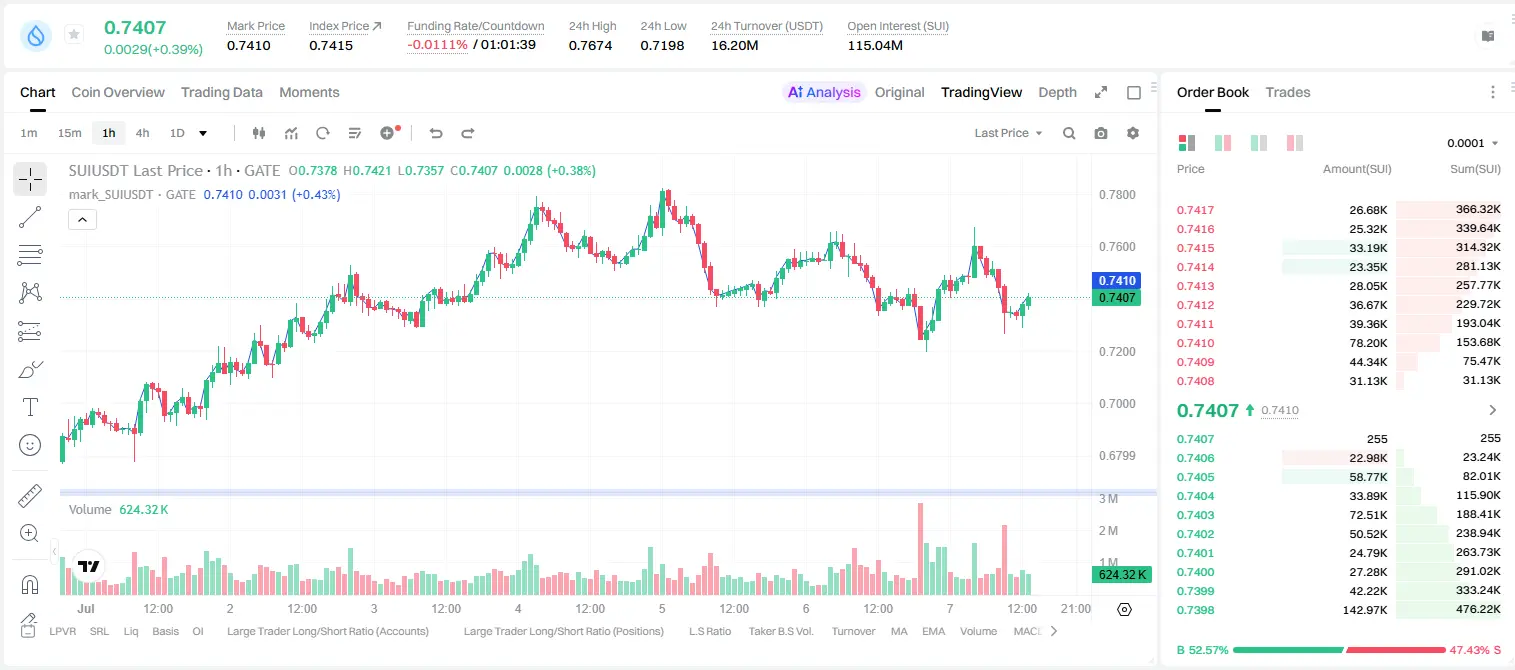
Task: Select the trend line drawing tool
Action: click(30, 217)
